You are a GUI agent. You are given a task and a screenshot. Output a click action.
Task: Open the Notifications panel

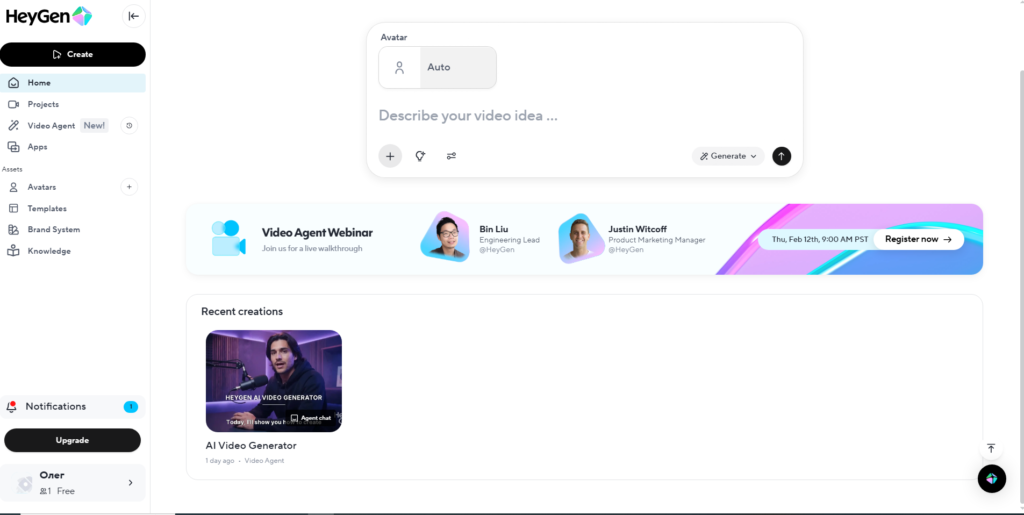click(x=72, y=407)
